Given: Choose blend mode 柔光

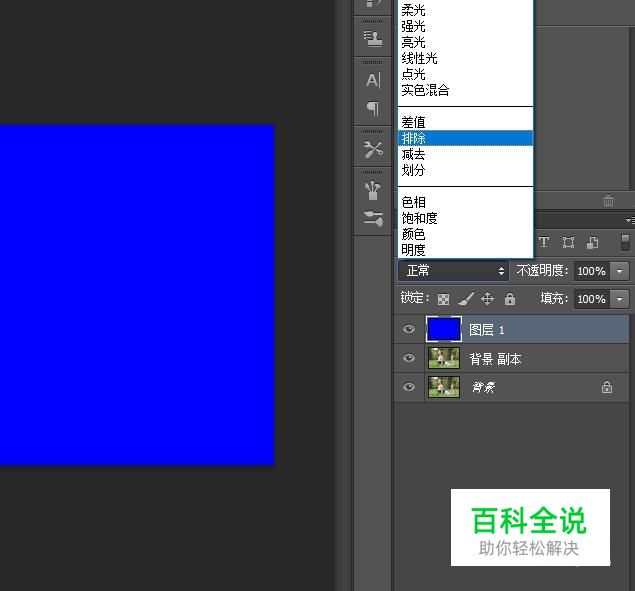Looking at the screenshot, I should coord(465,10).
